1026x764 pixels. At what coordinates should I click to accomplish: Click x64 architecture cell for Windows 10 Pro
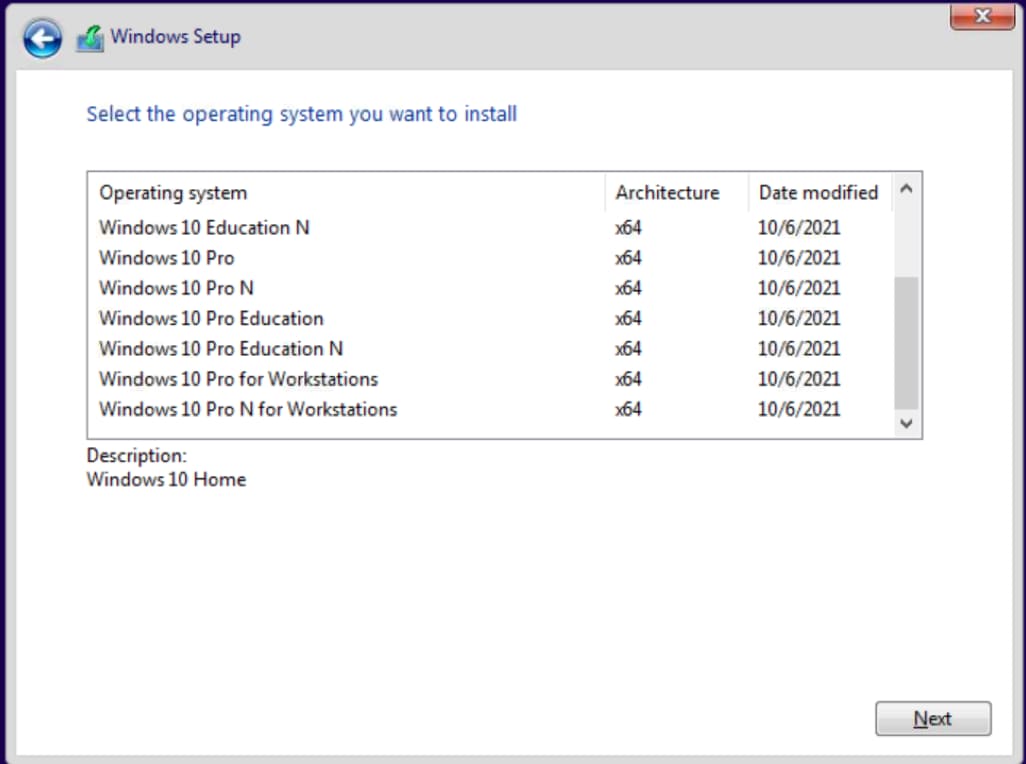pos(629,258)
